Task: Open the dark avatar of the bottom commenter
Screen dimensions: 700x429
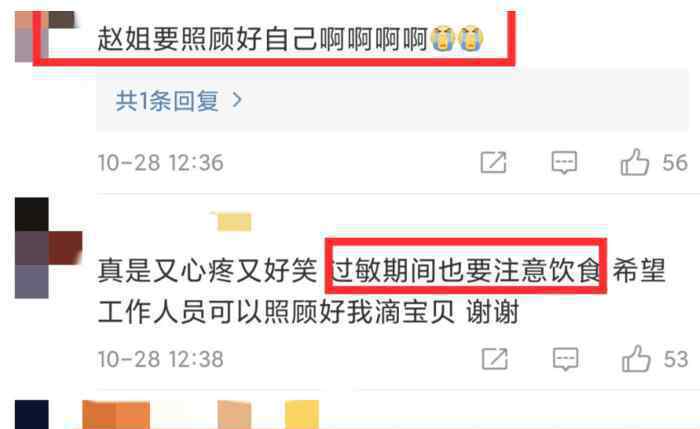Action: coord(32,415)
